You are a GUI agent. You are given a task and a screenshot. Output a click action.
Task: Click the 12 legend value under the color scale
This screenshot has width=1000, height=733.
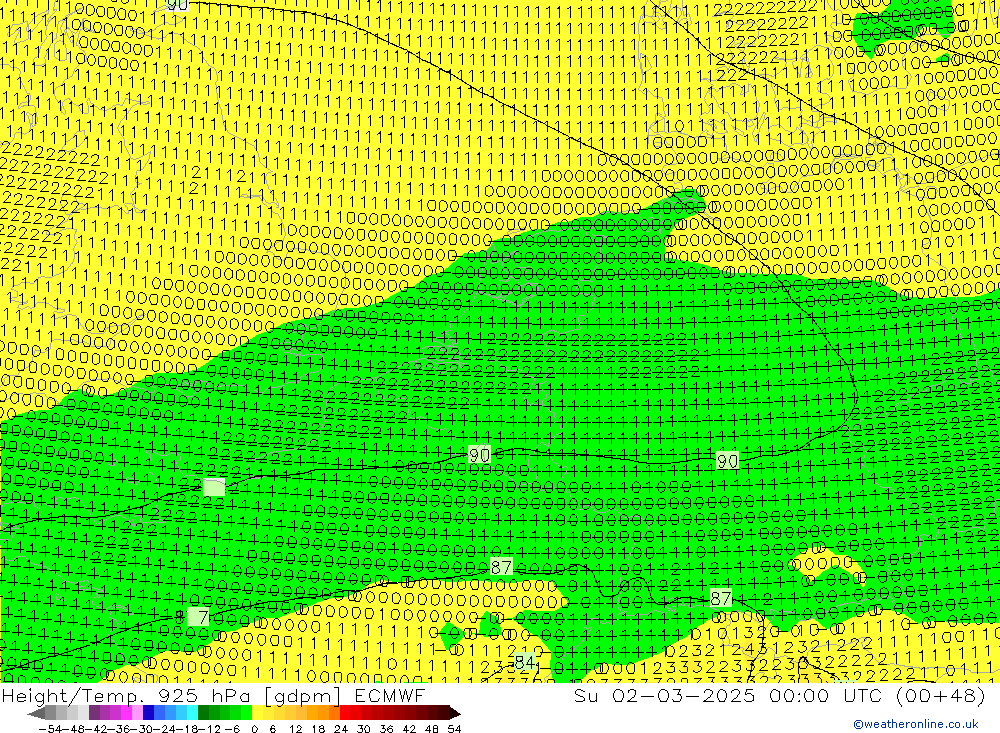click(x=295, y=729)
